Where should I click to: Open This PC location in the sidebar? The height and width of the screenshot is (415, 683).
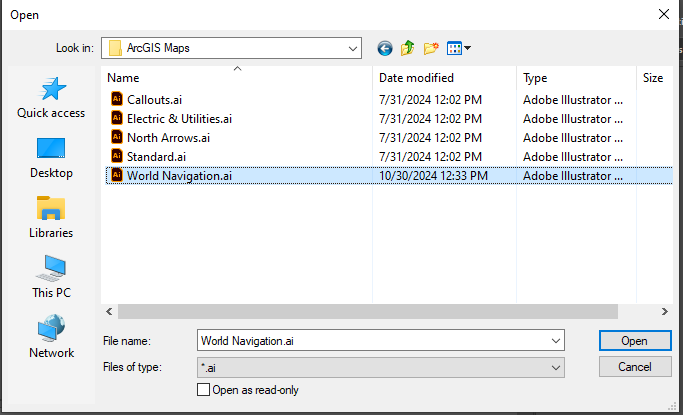coord(51,277)
